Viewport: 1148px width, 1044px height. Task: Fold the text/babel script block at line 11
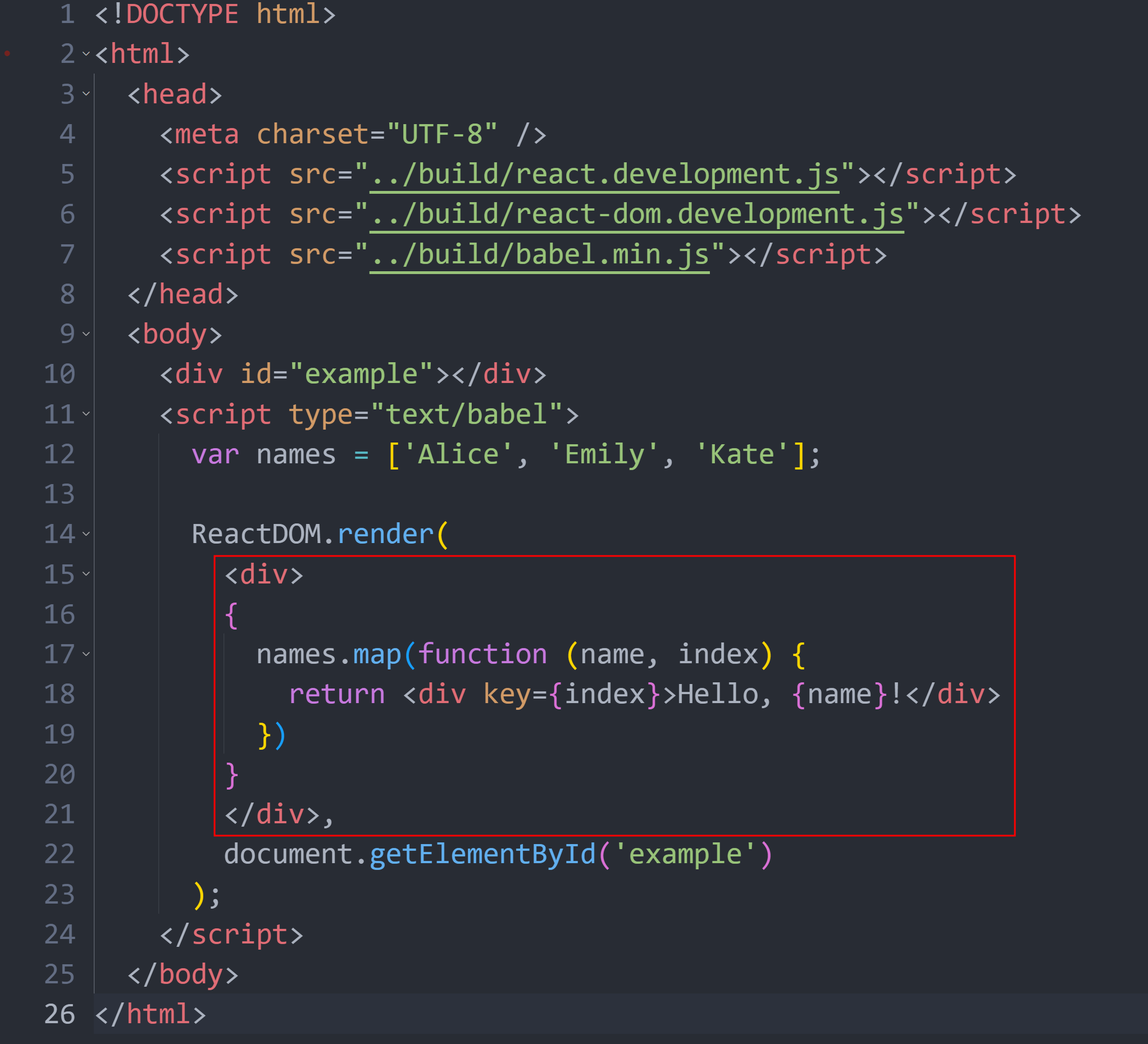86,414
